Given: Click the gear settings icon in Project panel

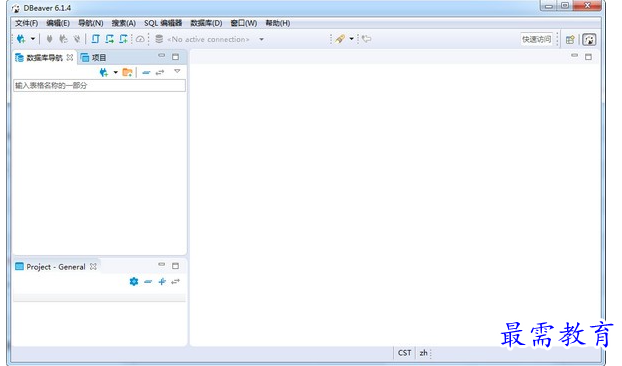Looking at the screenshot, I should [x=134, y=282].
